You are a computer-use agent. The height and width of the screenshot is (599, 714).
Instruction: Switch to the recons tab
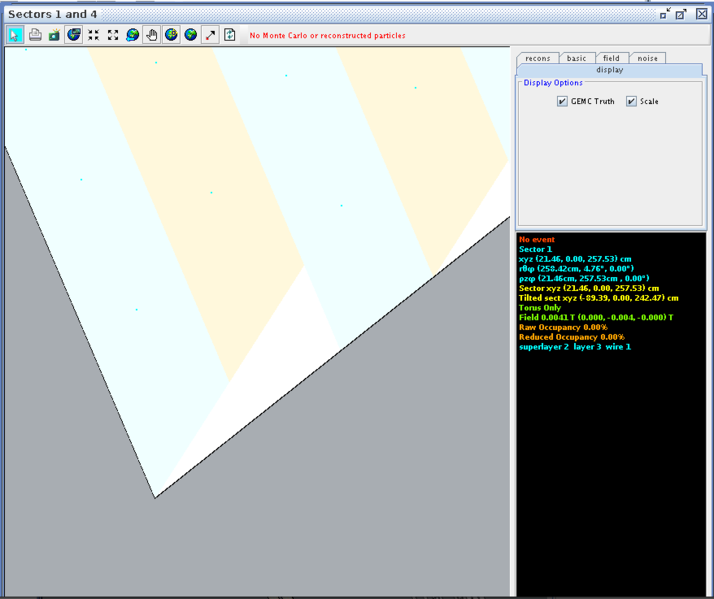[537, 58]
